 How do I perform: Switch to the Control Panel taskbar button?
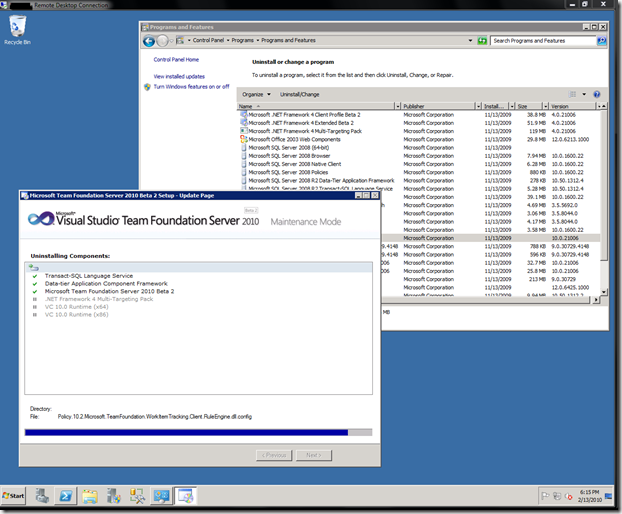[161, 496]
